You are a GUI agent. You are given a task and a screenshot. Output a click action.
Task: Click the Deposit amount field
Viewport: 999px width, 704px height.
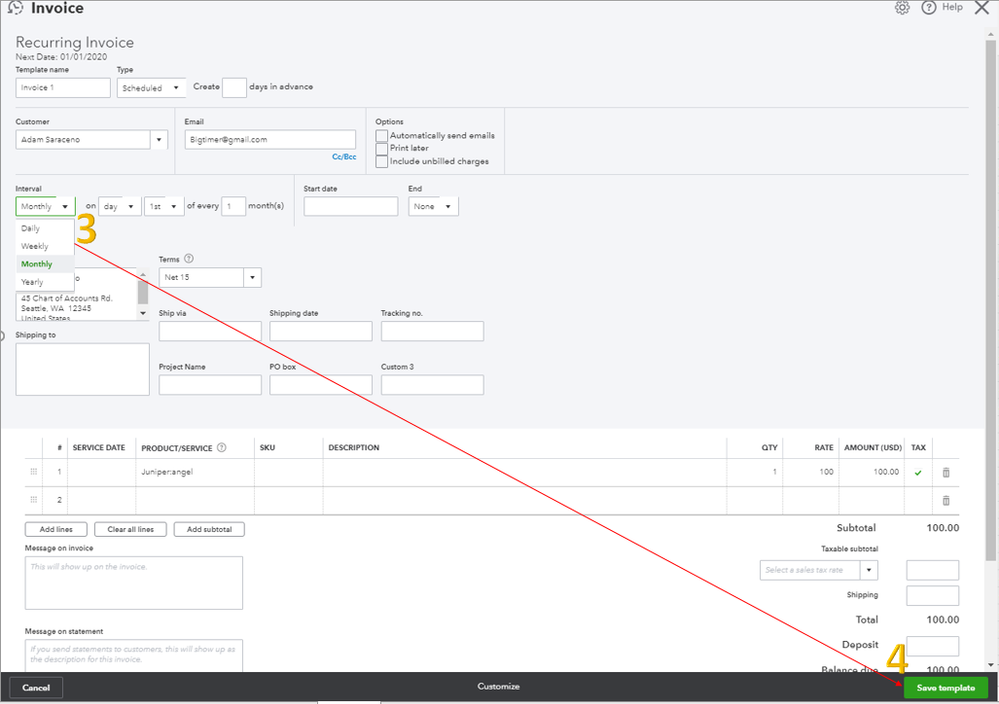[x=932, y=646]
